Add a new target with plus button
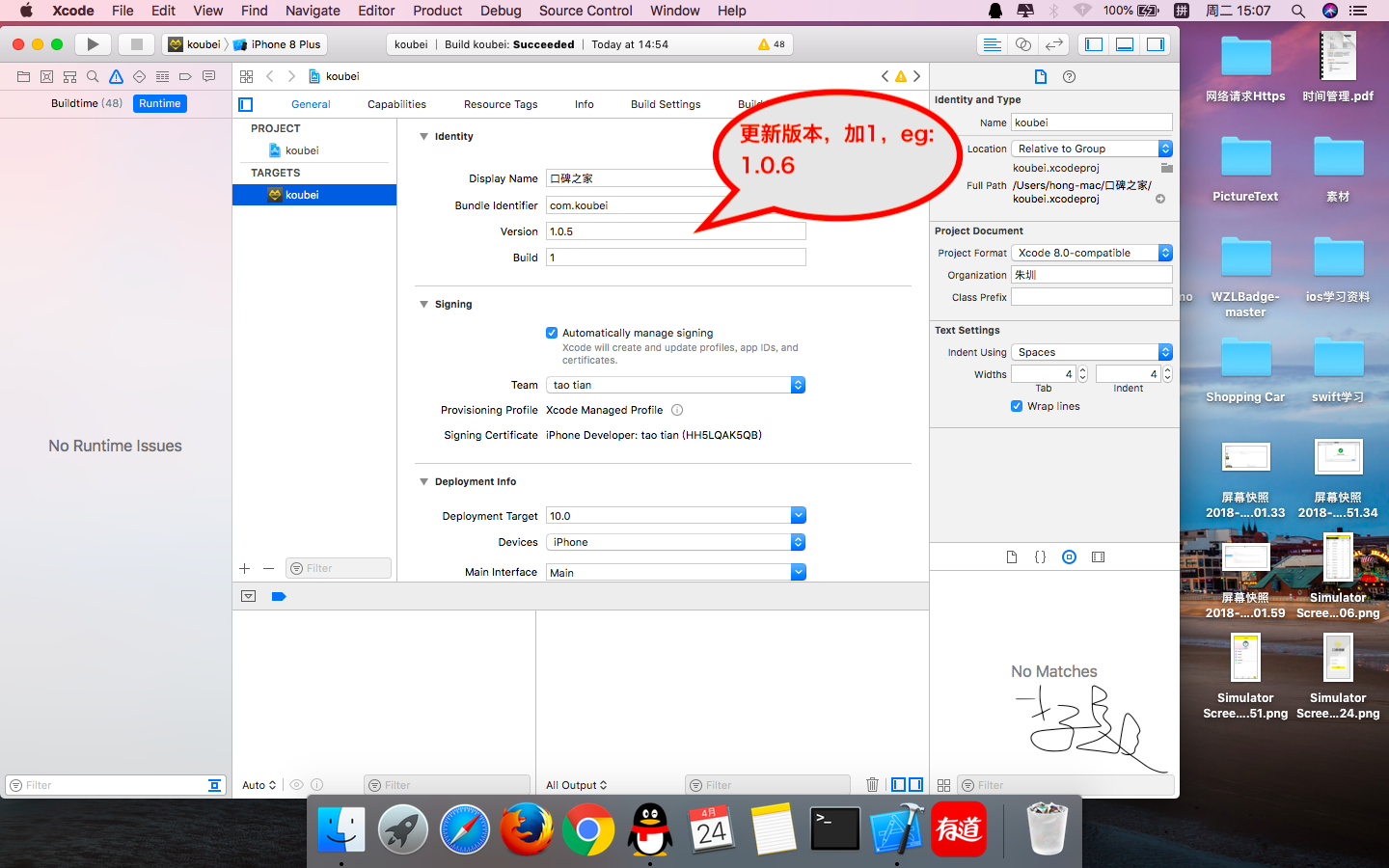This screenshot has height=868, width=1389. (x=245, y=568)
